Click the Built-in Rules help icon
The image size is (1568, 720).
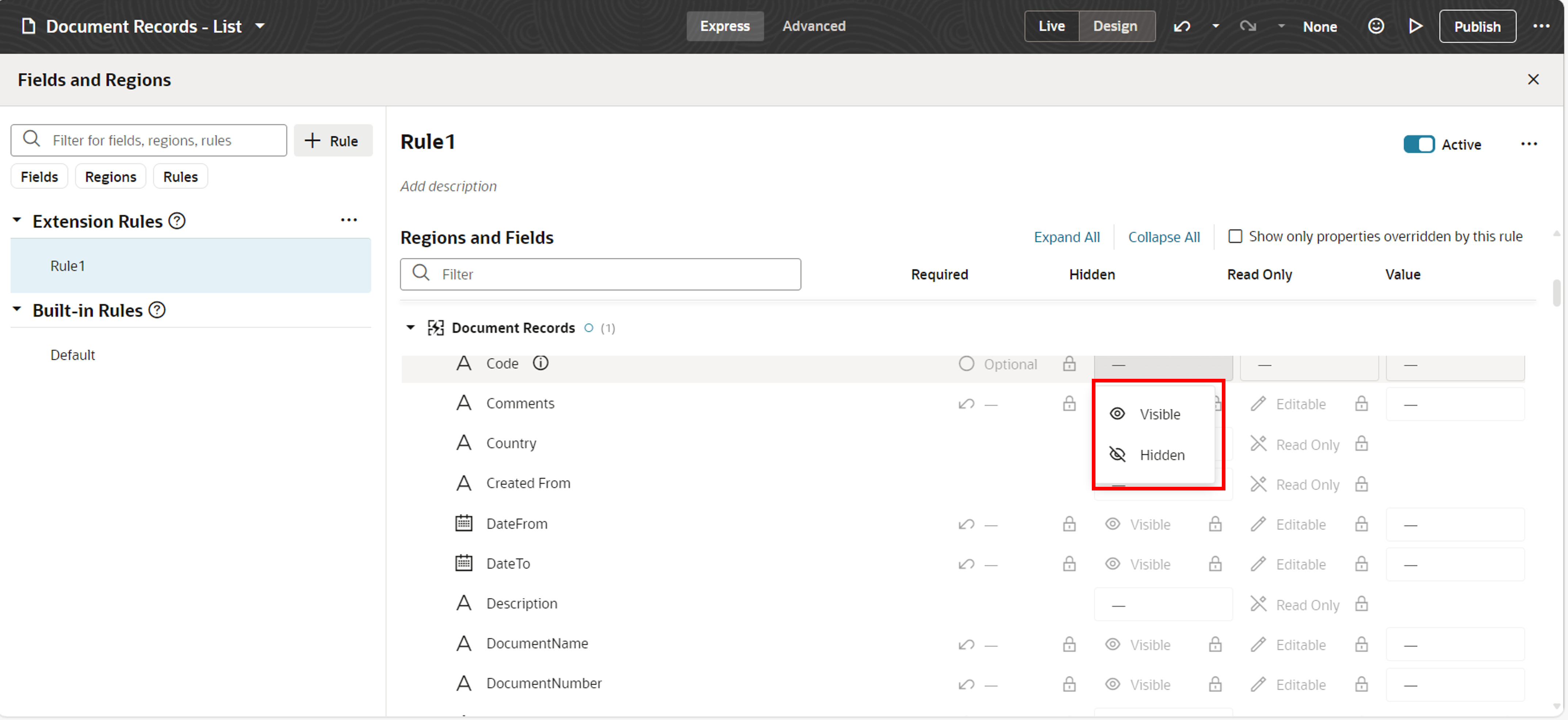(157, 310)
